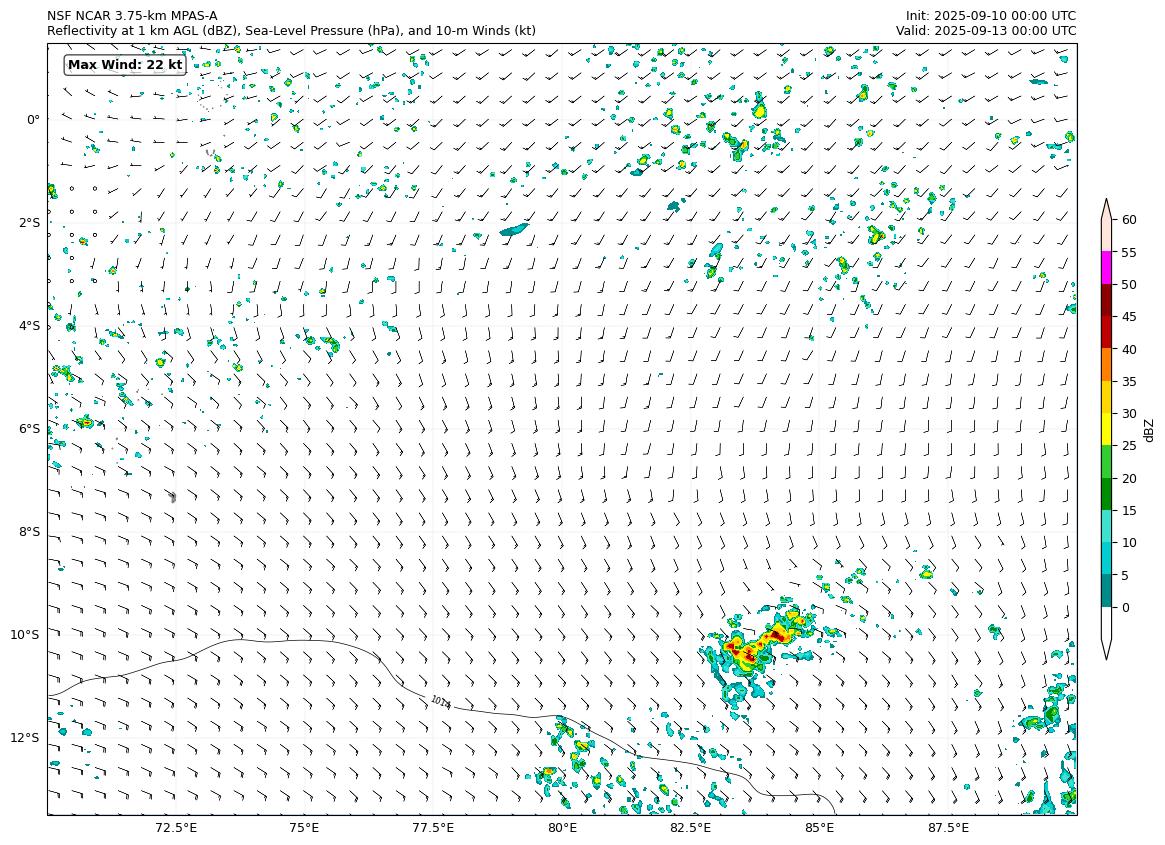This screenshot has width=1165, height=845.
Task: Click the Max Wind: 22 kt box
Action: (x=125, y=65)
